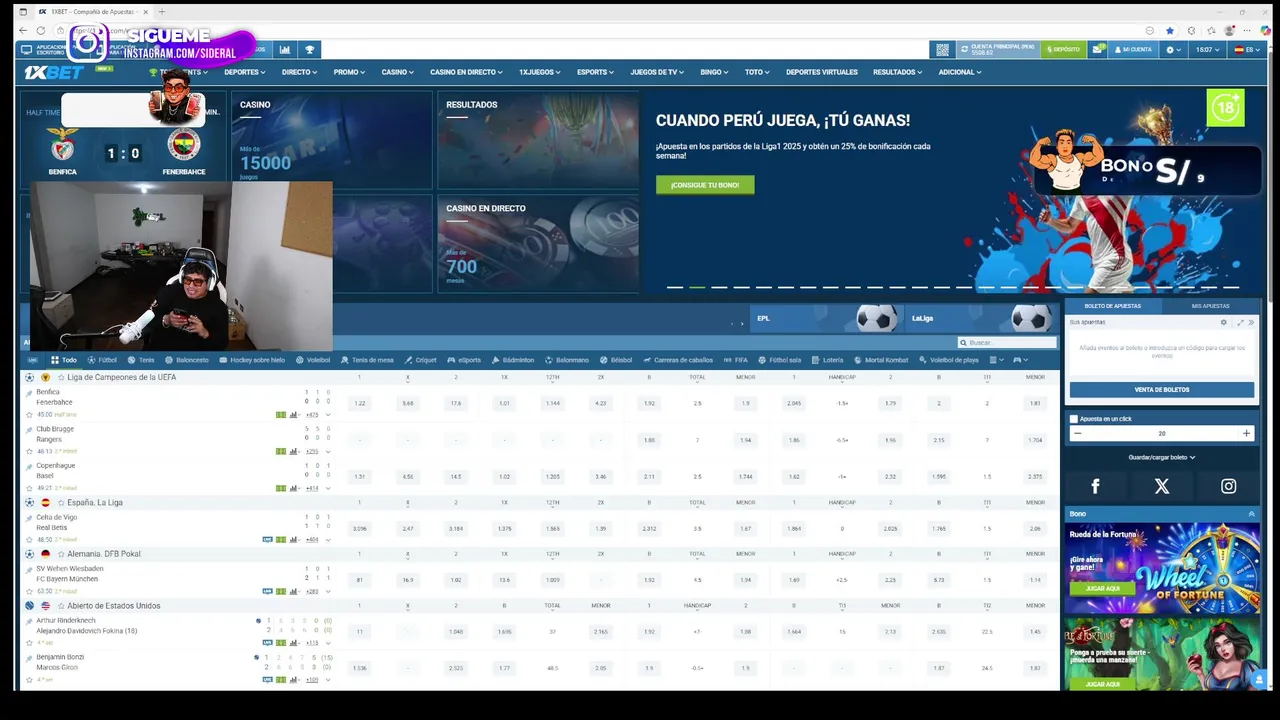Open the RESULTADOS promo tile
The height and width of the screenshot is (720, 1280).
537,140
